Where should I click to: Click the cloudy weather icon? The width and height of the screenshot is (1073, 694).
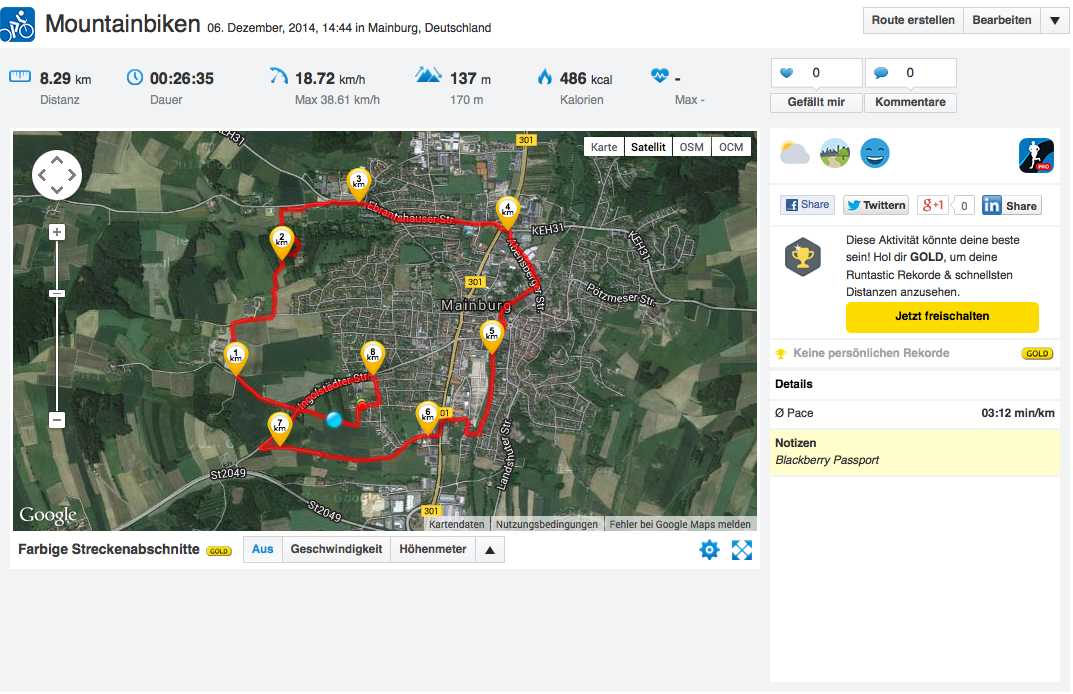coord(794,153)
